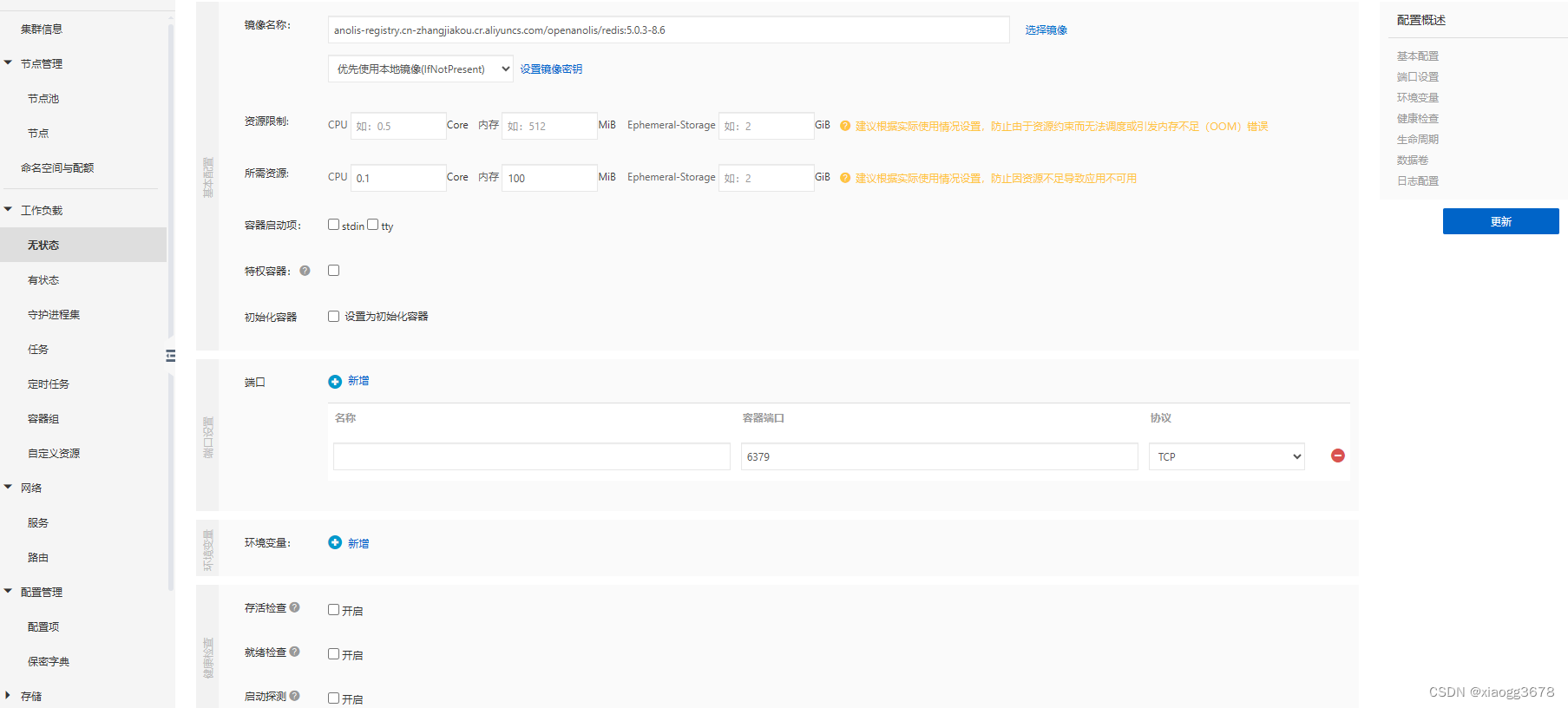Collapse the 配置管理 section

[8, 591]
